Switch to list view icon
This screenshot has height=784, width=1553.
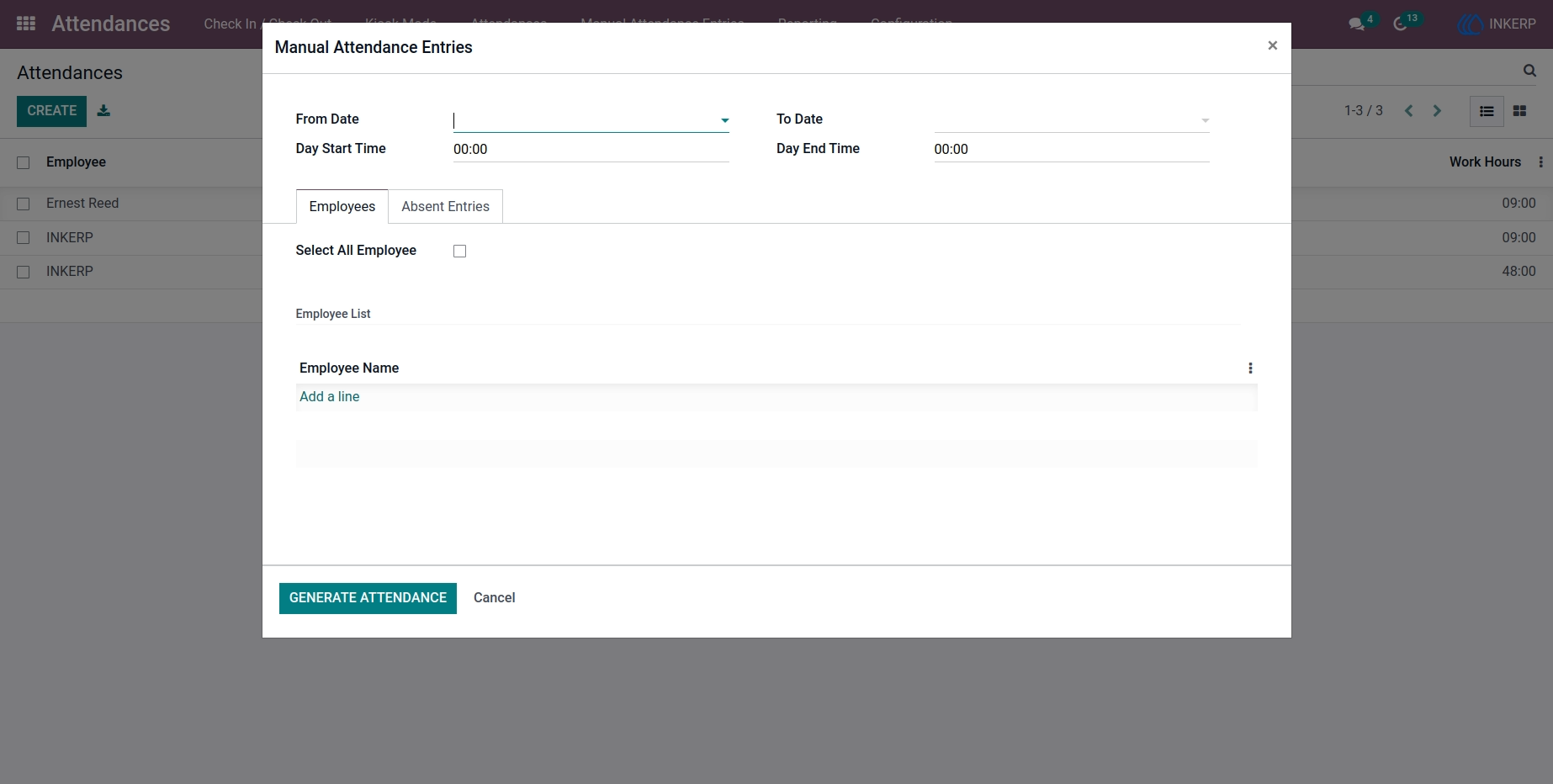point(1487,111)
